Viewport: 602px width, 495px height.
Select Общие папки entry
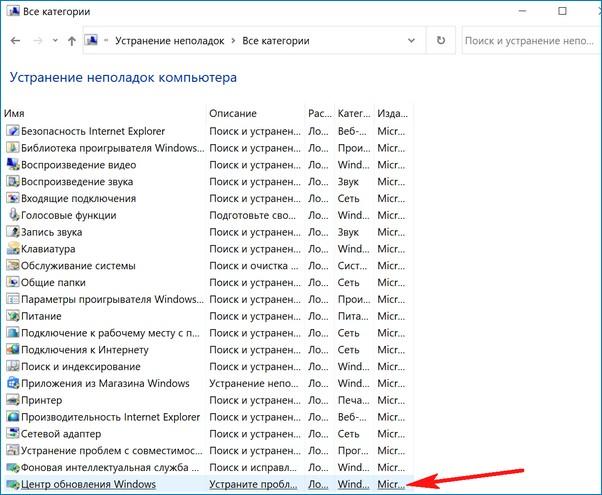(53, 282)
